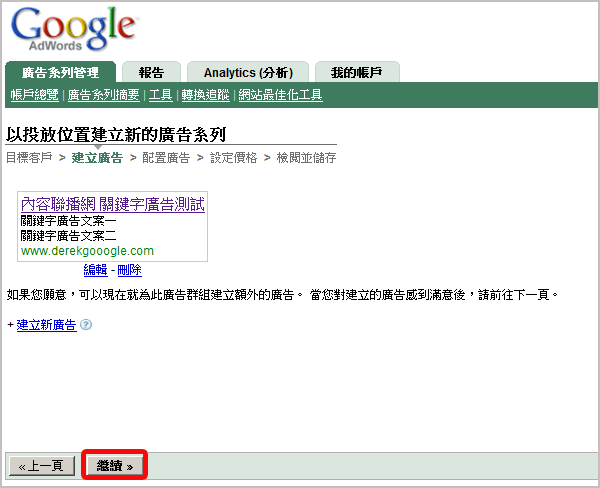Screen dimensions: 600x488
Task: Open the 工具 submenu link
Action: [x=160, y=95]
